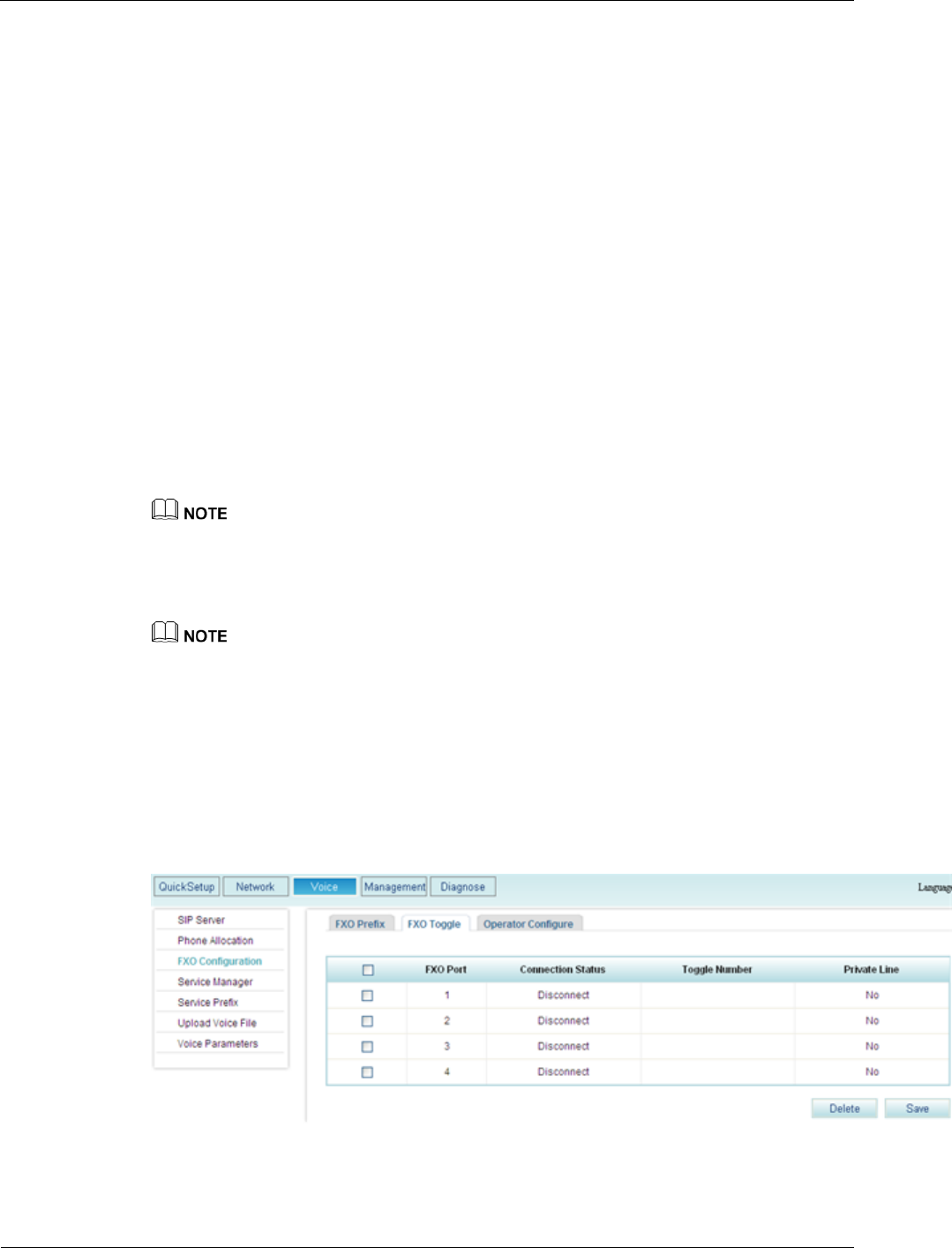Viewport: 952px width, 1248px height.
Task: Click the Connection Status column header
Action: coord(563,969)
